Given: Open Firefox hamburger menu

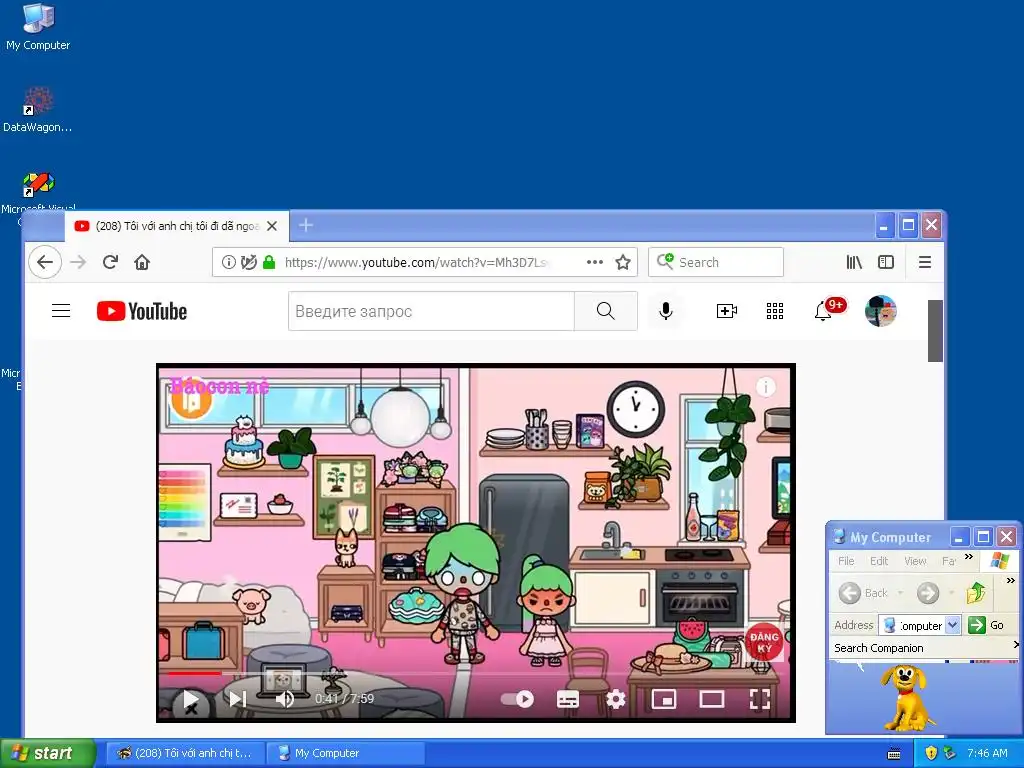Looking at the screenshot, I should point(925,263).
